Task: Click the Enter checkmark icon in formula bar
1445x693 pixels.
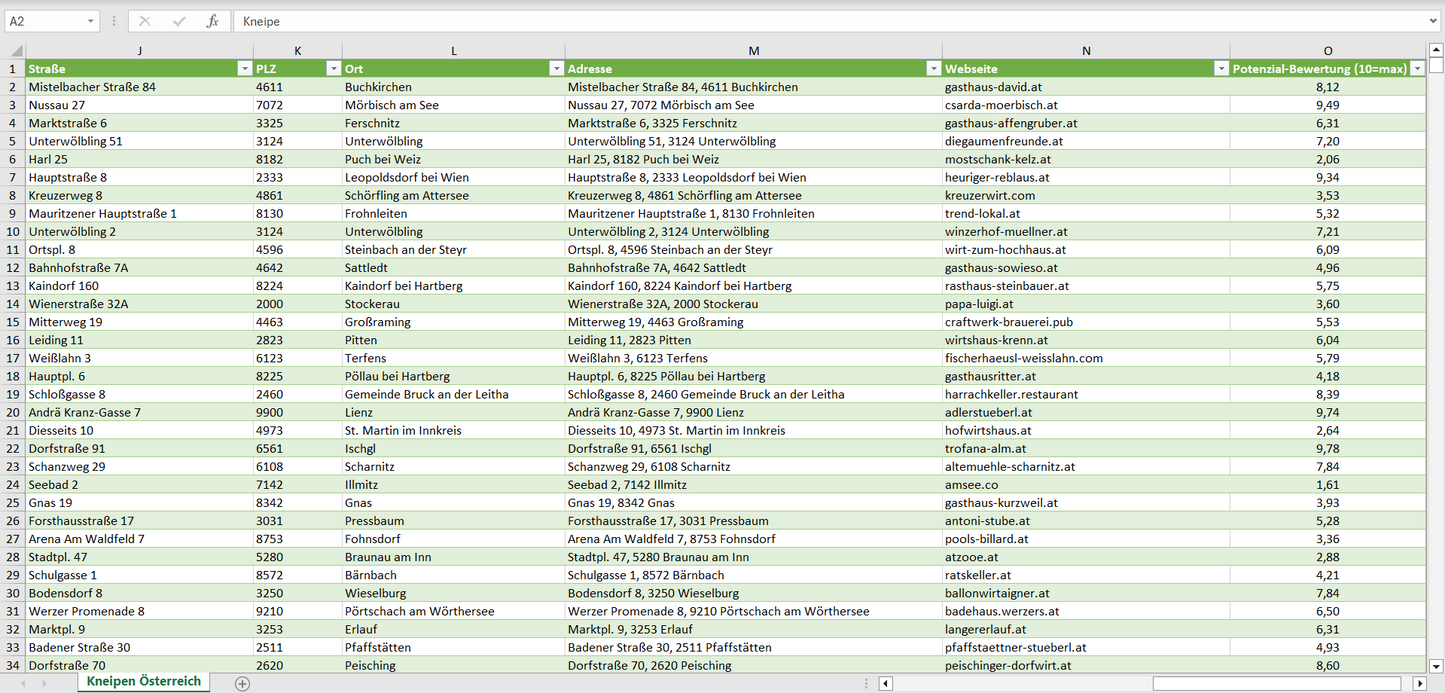Action: coord(179,21)
